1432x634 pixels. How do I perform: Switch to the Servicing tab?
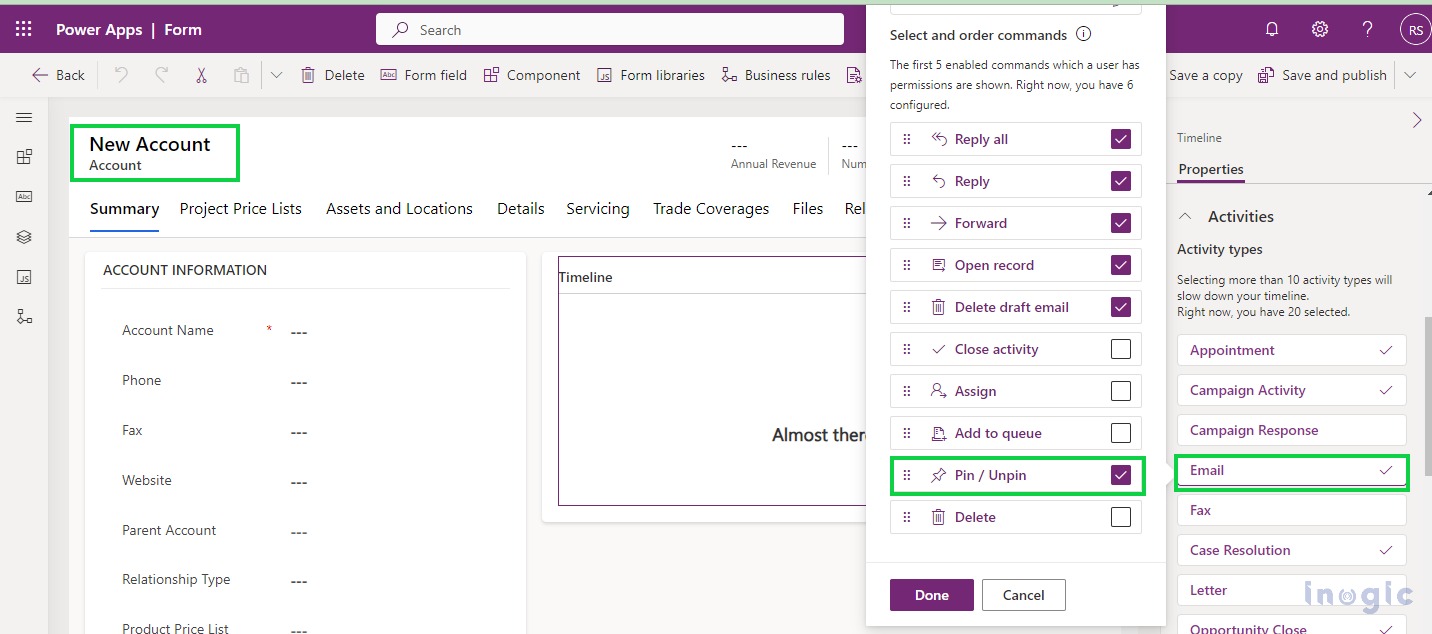coord(598,209)
